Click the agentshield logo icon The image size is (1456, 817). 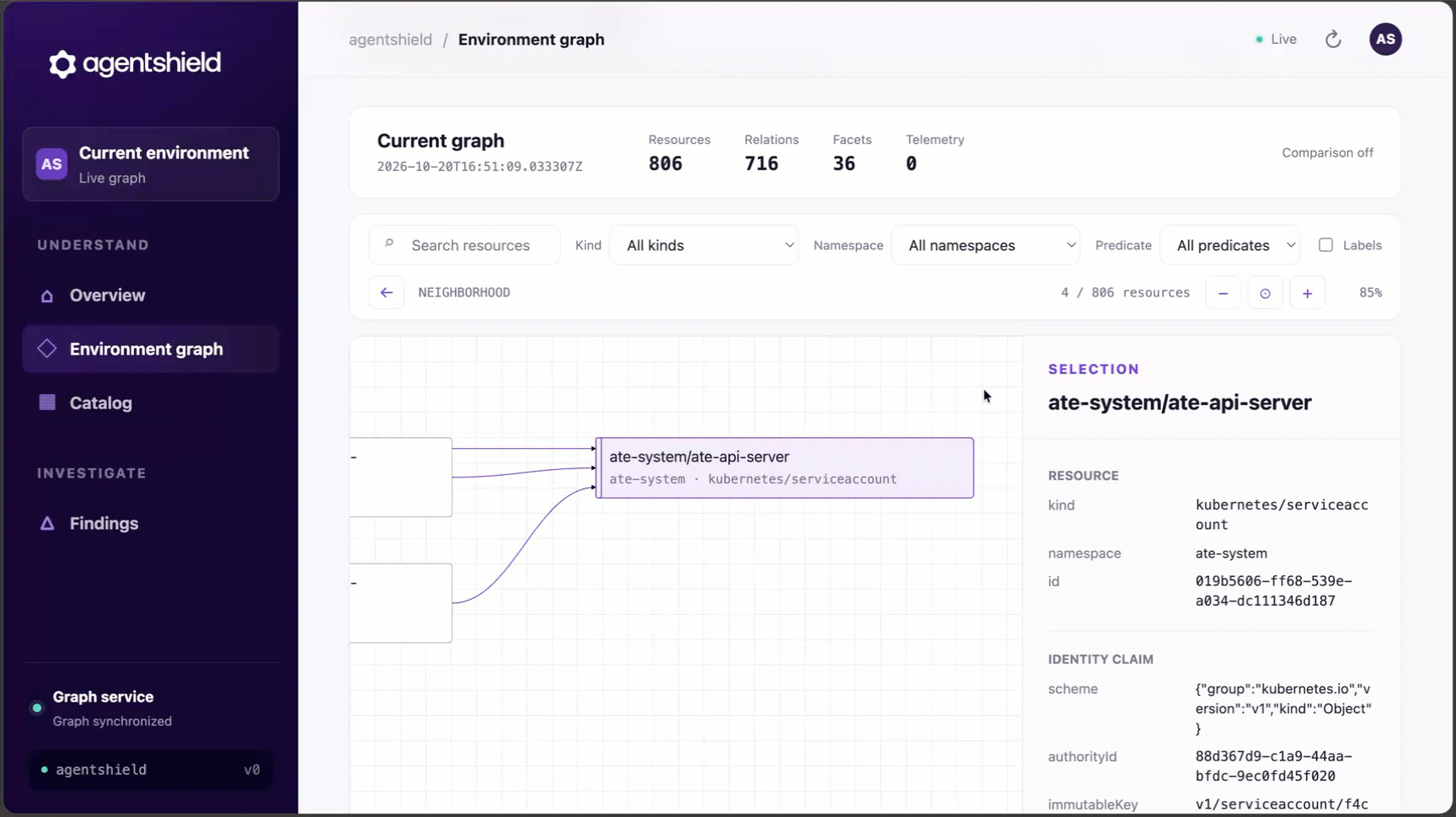(x=62, y=64)
